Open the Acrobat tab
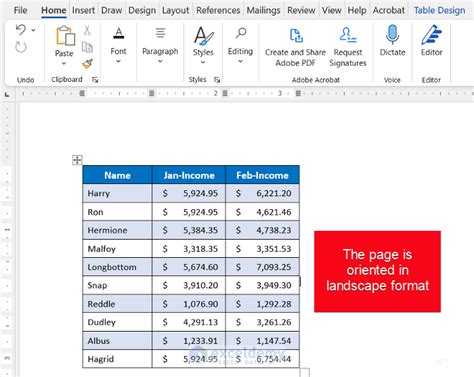 [x=389, y=10]
